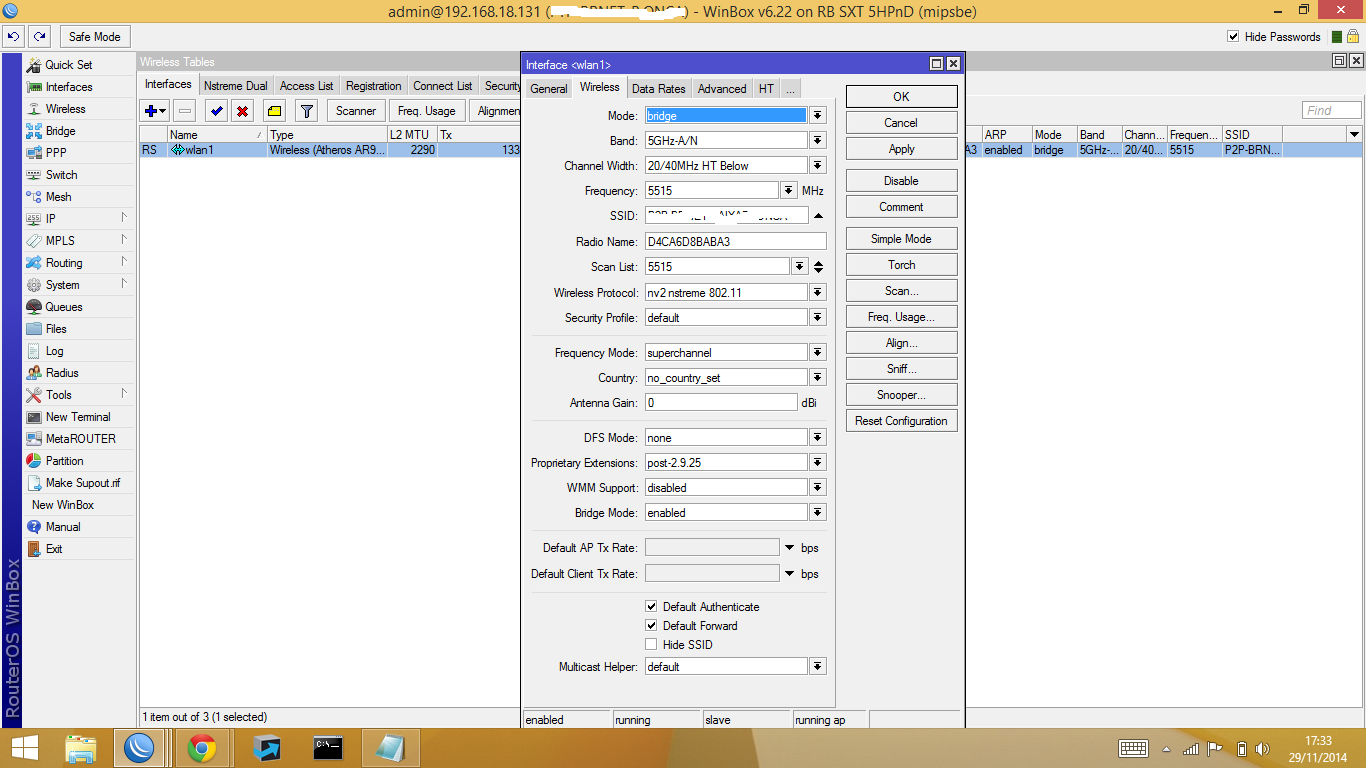Click the minus Remove icon in Wireless Tables
Image resolution: width=1366 pixels, height=768 pixels.
coord(185,111)
